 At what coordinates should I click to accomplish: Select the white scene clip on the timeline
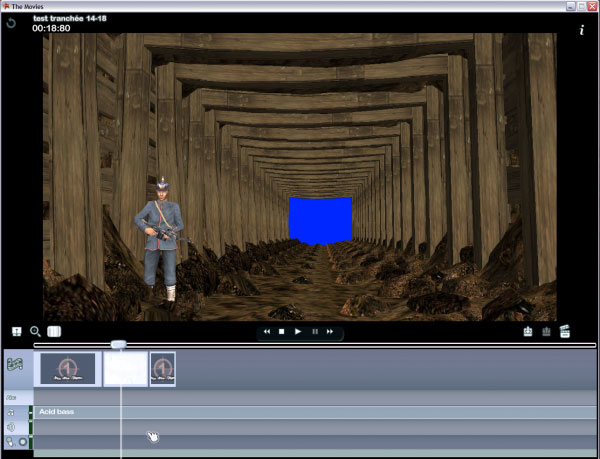click(126, 369)
